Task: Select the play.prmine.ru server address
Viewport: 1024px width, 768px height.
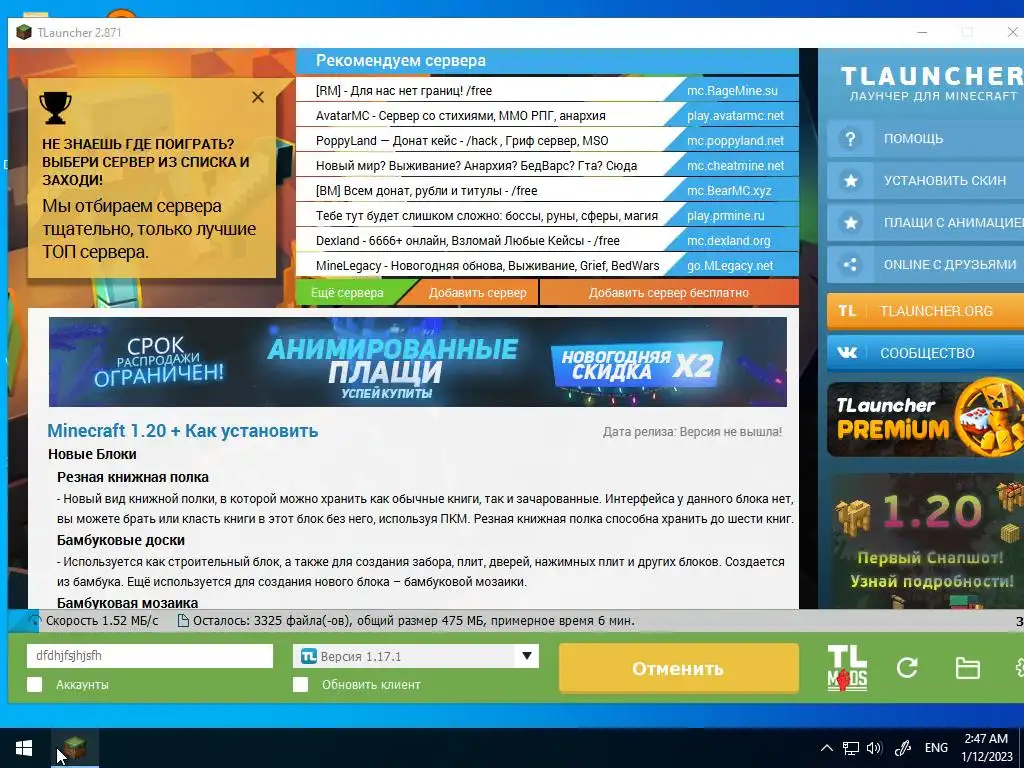Action: [x=726, y=216]
